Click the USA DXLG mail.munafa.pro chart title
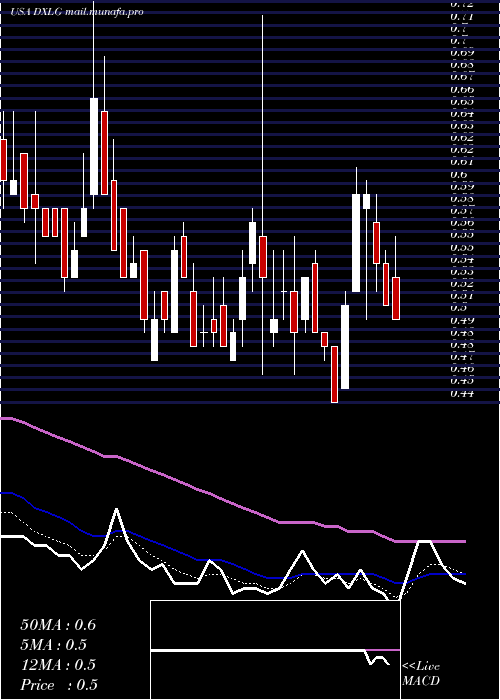This screenshot has height=700, width=500. coord(77,12)
